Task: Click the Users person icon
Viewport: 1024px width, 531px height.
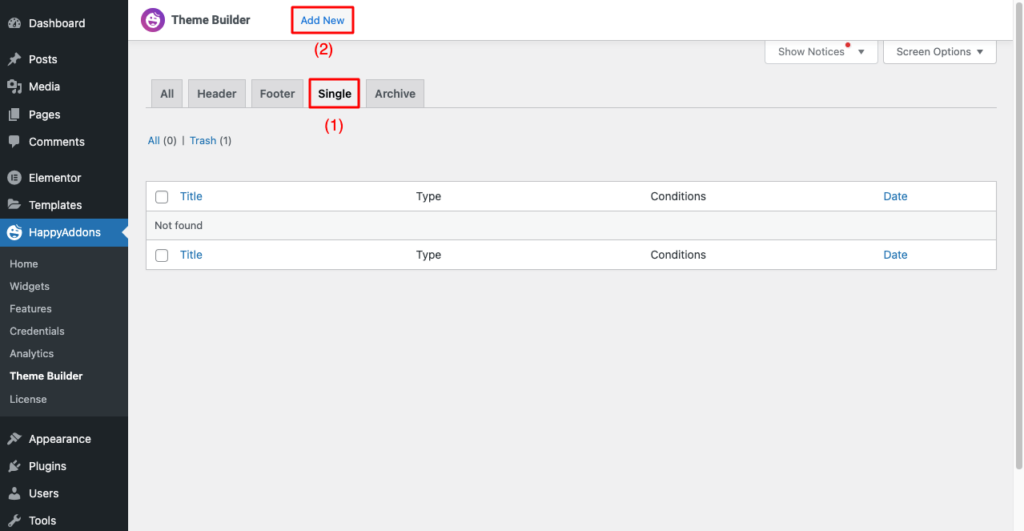Action: [14, 493]
